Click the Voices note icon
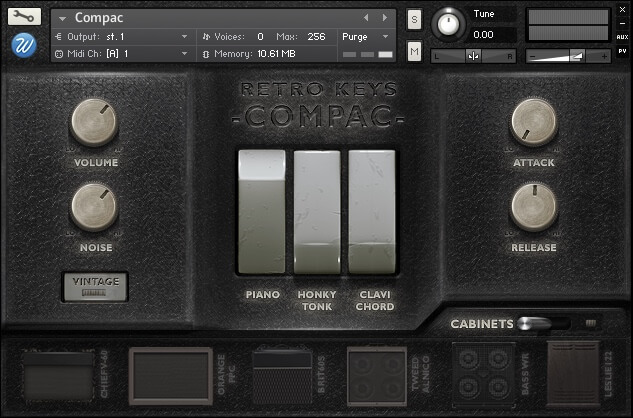633x418 pixels. coord(206,37)
